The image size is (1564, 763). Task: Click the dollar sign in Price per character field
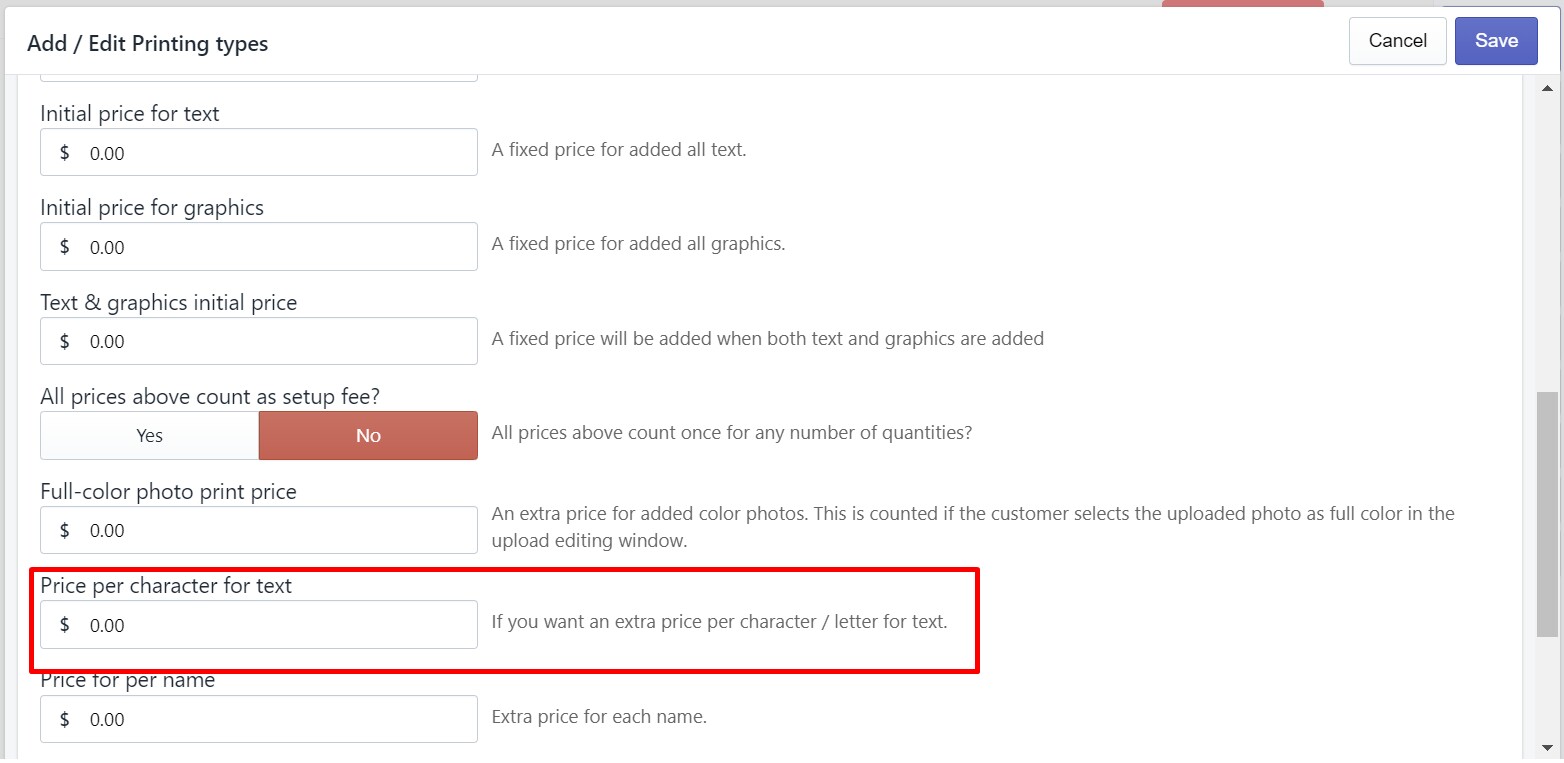pos(65,625)
